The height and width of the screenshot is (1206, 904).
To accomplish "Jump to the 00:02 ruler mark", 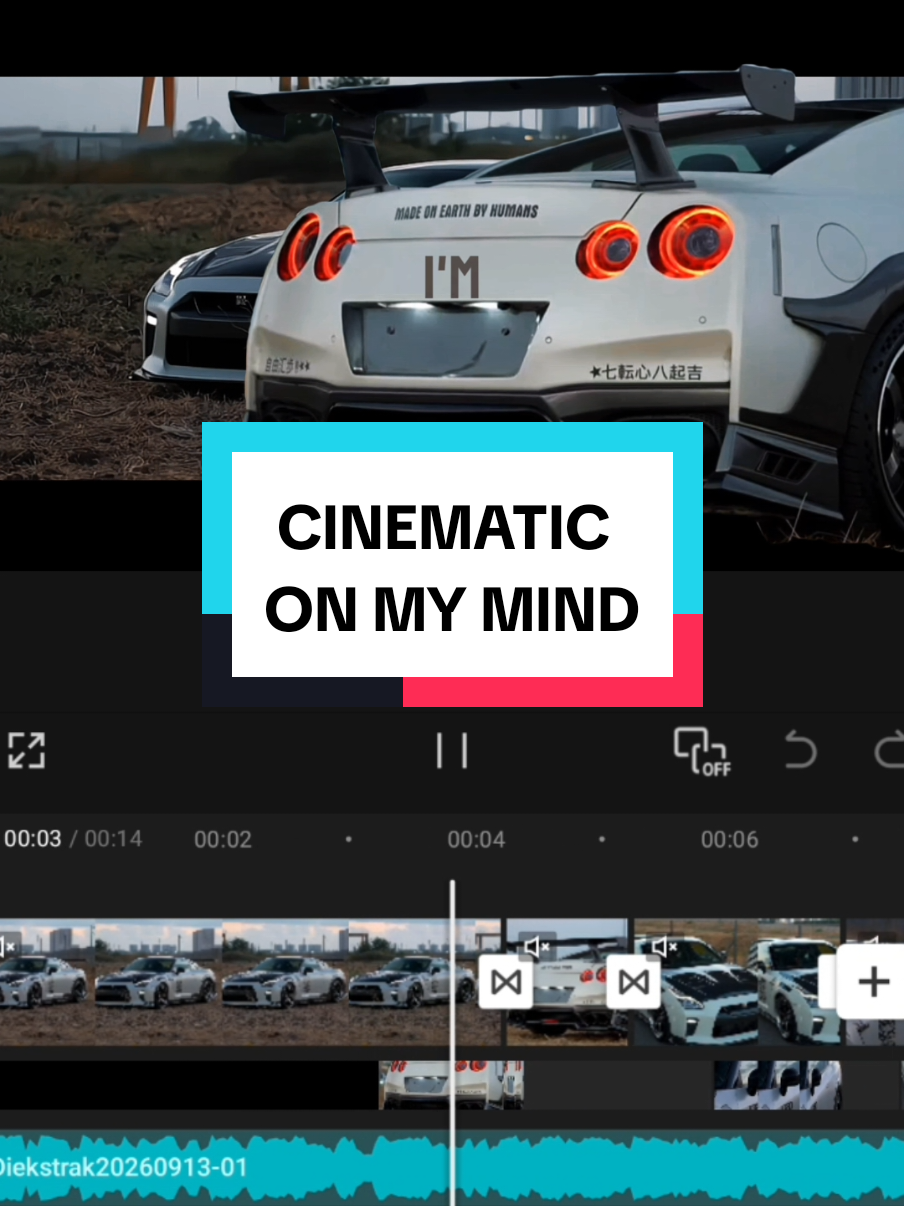I will (x=223, y=839).
